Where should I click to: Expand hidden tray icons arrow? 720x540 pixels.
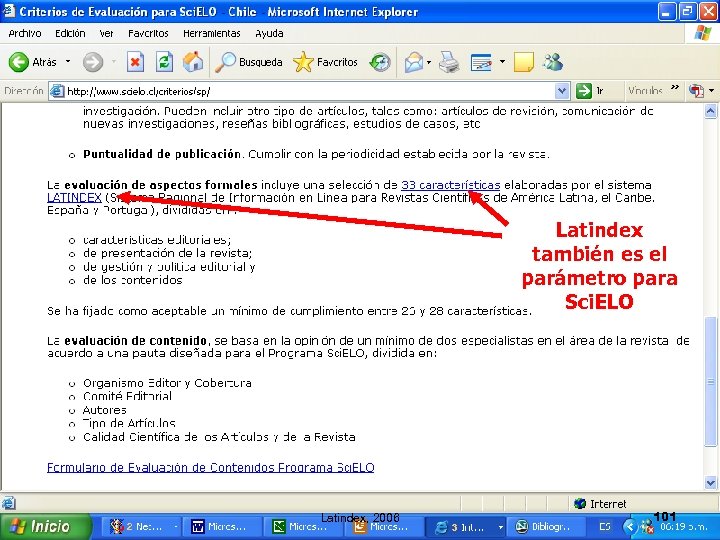[x=630, y=527]
